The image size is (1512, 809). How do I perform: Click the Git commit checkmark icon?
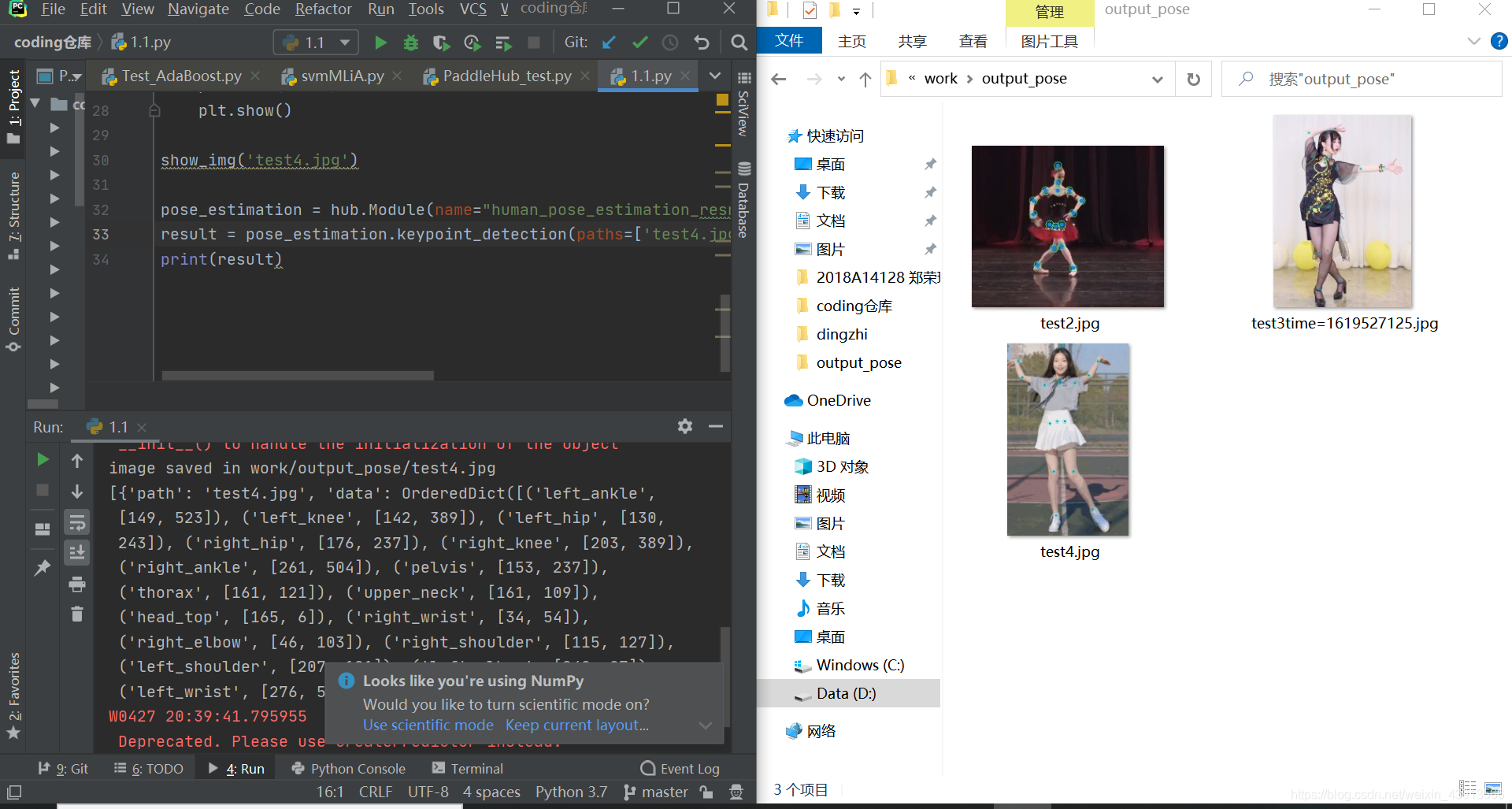click(639, 43)
